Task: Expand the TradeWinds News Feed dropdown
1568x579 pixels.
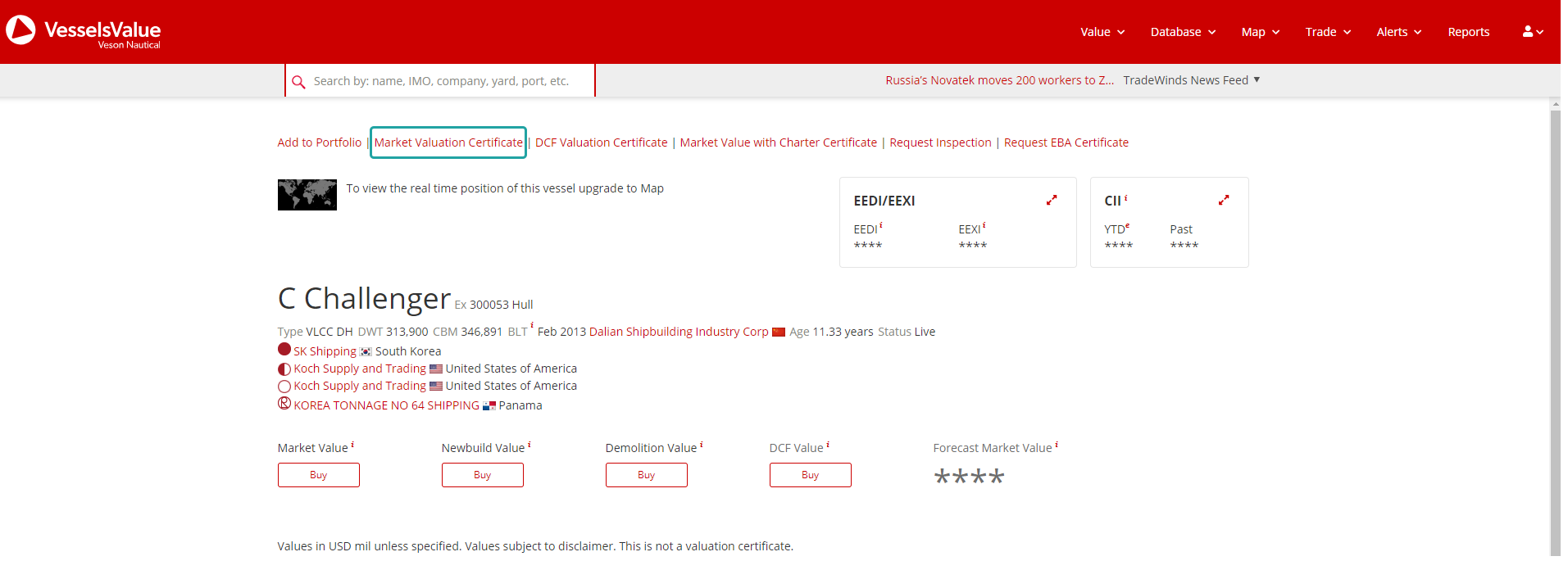Action: tap(1192, 80)
